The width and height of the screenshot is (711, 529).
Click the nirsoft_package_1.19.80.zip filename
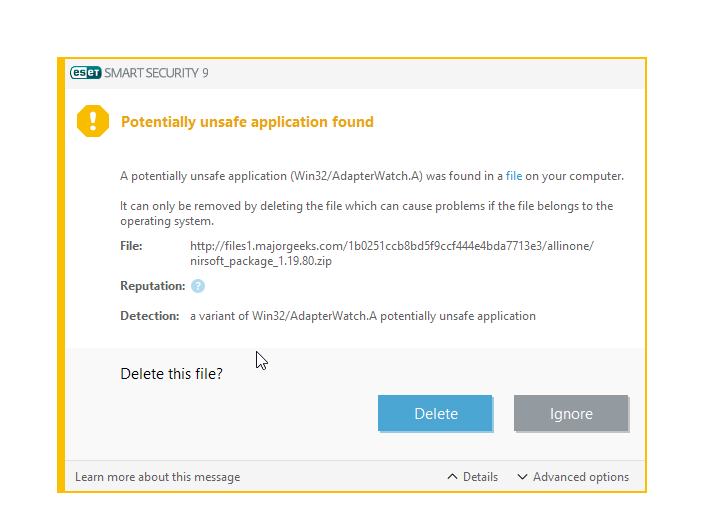click(261, 261)
